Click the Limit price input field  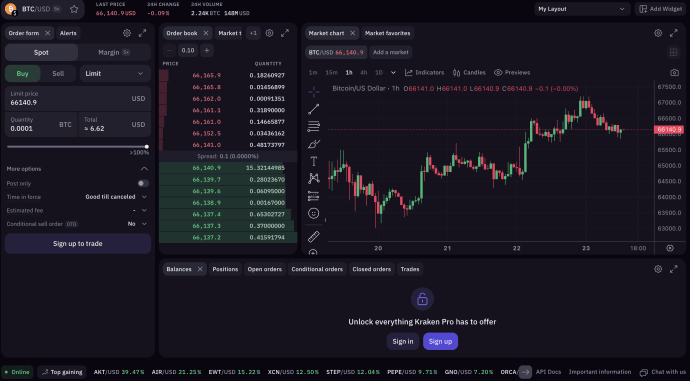pos(78,99)
